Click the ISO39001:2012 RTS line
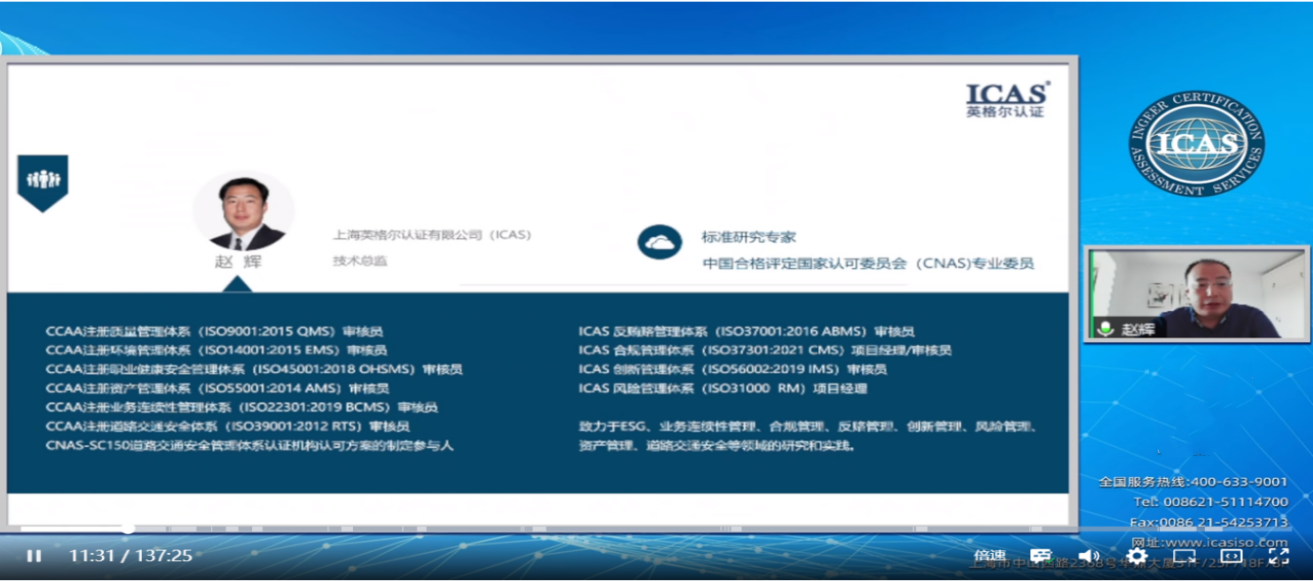The height and width of the screenshot is (581, 1313). point(228,426)
